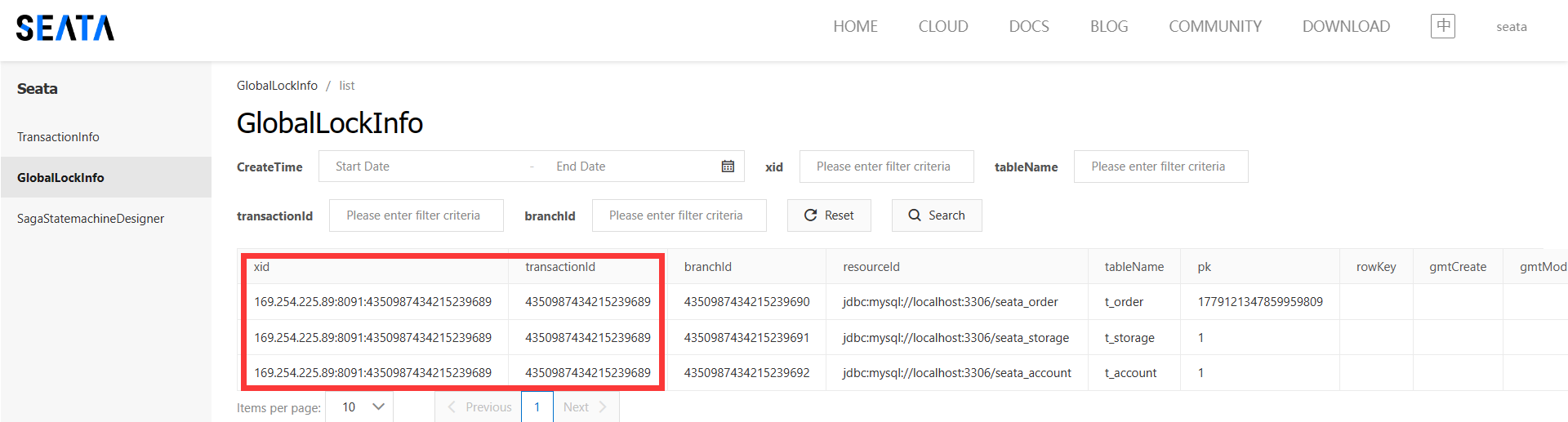Select page 1 in pagination

537,406
